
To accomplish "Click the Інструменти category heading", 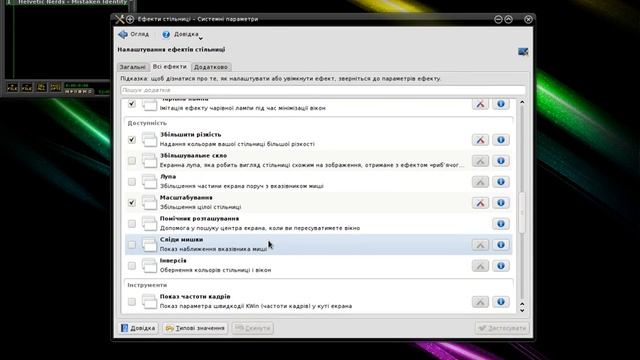I will [147, 285].
